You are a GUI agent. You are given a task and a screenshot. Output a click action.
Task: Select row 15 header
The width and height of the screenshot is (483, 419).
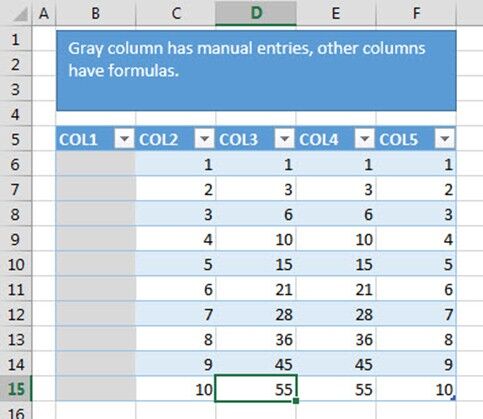16,388
